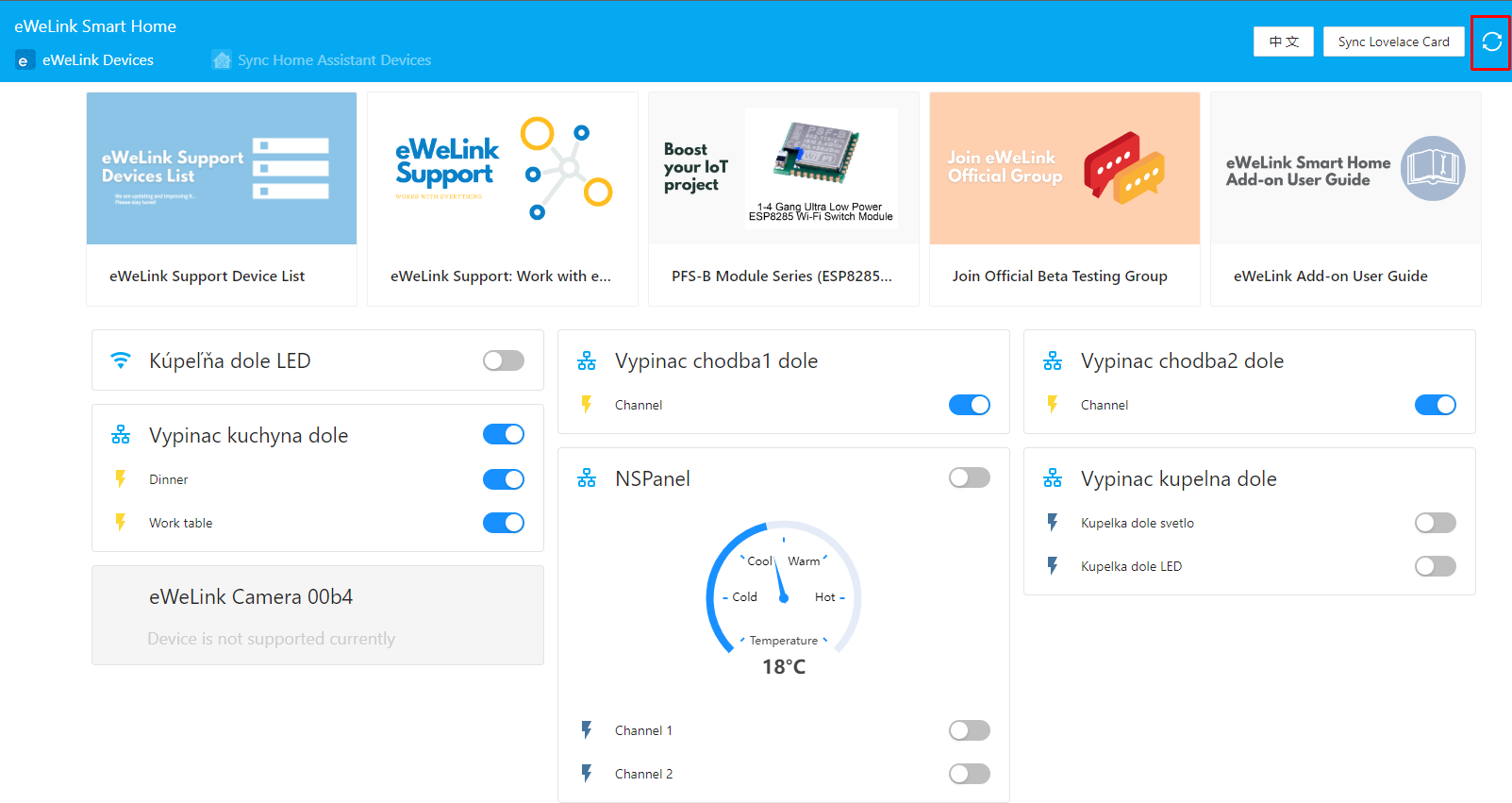Screen dimensions: 1512x803
Task: Turn on the NSPanel main switch
Action: pos(970,477)
